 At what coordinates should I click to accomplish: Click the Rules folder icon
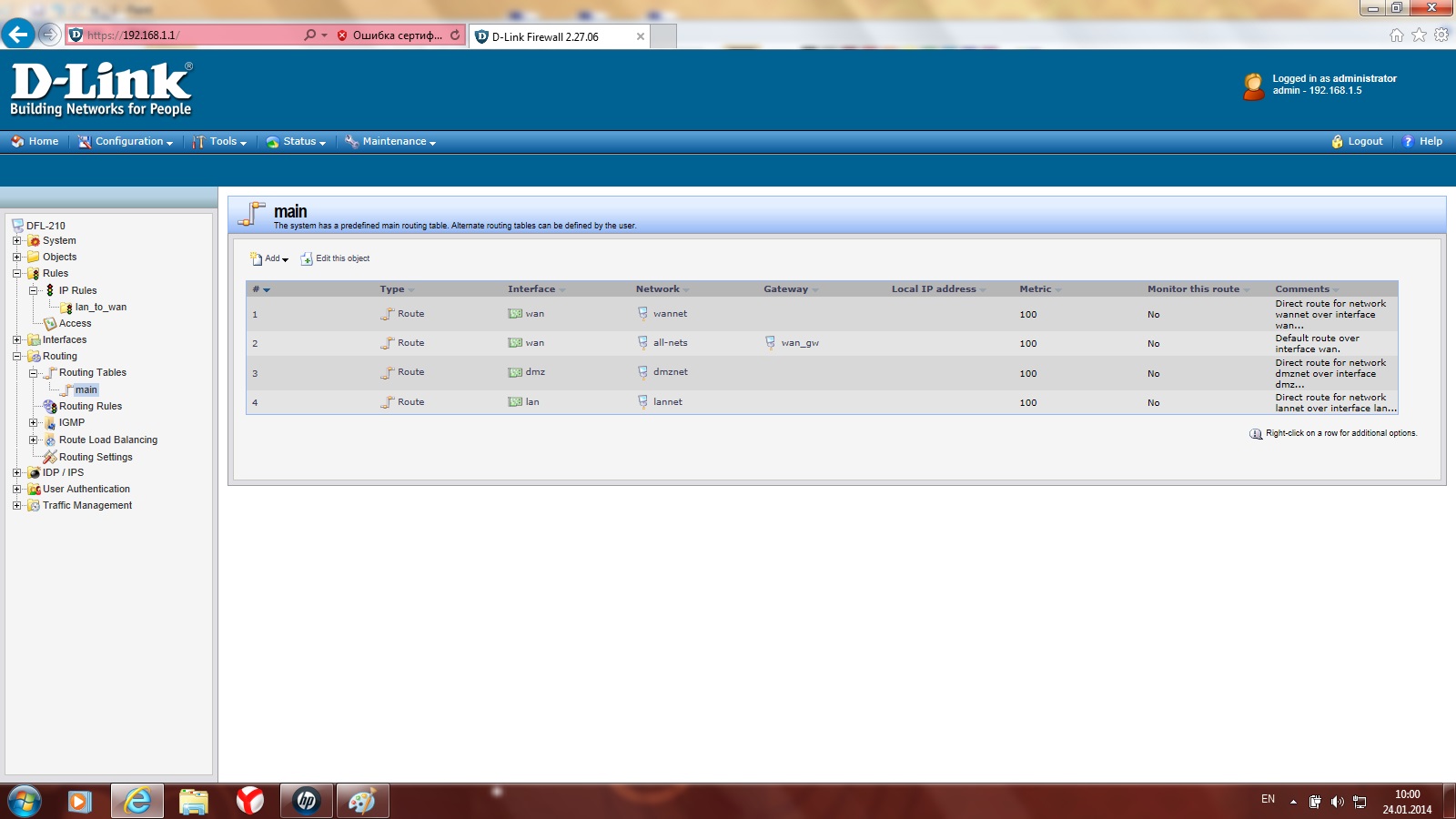point(34,274)
